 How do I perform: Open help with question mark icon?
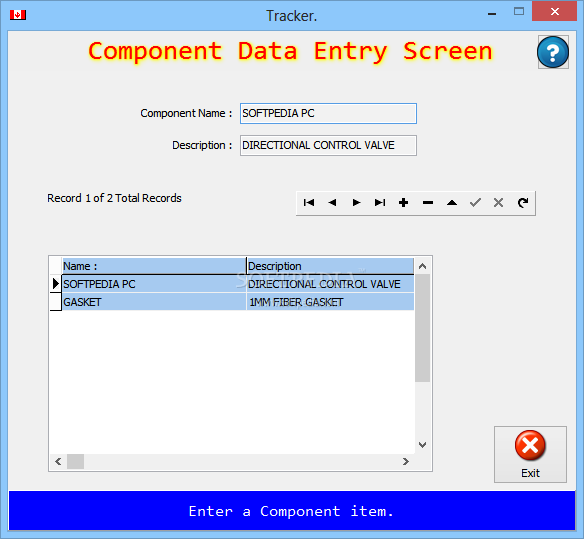click(553, 52)
